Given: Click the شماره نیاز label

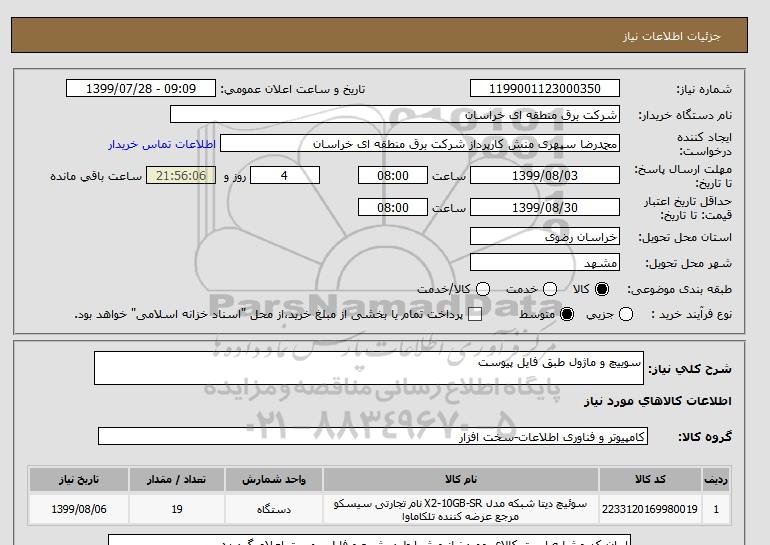Looking at the screenshot, I should tap(704, 89).
